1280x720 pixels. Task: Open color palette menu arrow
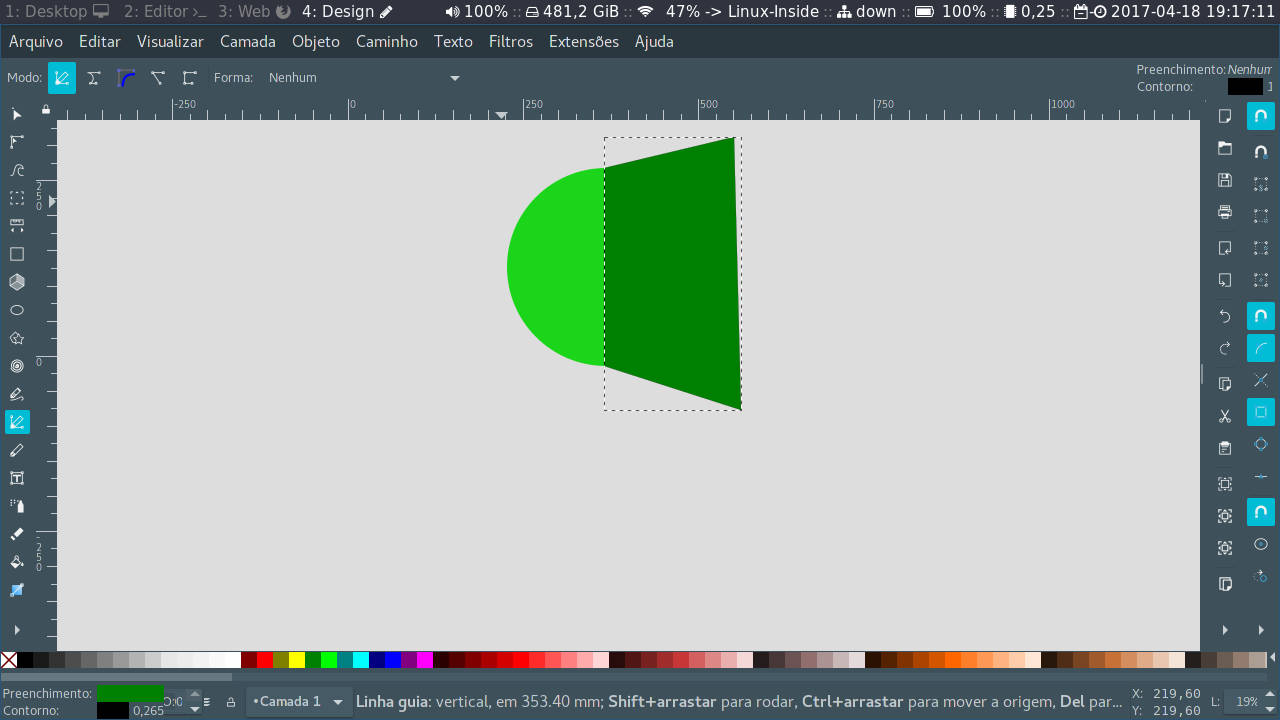(x=1274, y=659)
